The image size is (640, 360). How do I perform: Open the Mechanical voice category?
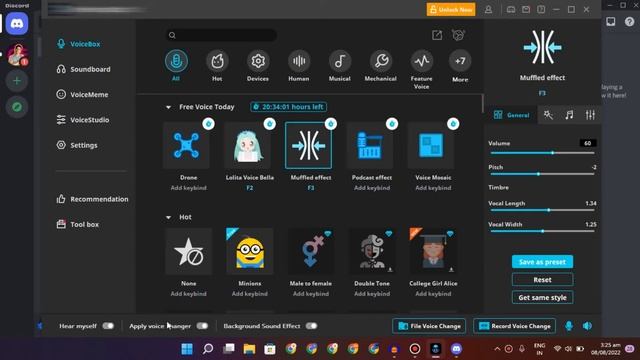tap(381, 61)
